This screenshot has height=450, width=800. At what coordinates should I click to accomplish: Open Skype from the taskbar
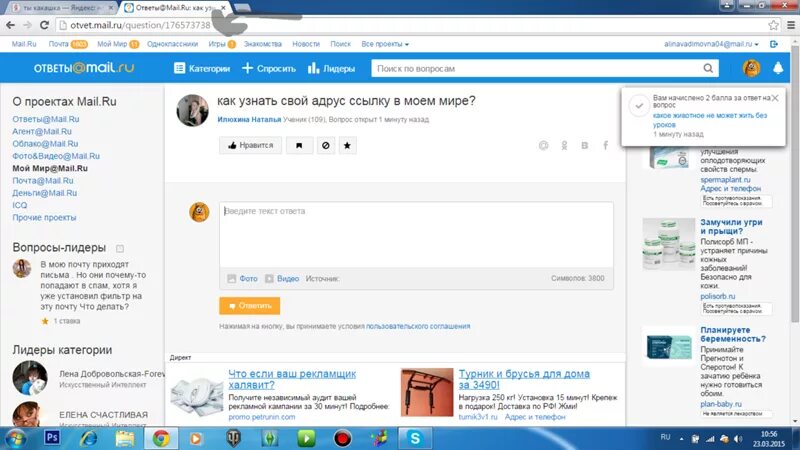coord(415,438)
